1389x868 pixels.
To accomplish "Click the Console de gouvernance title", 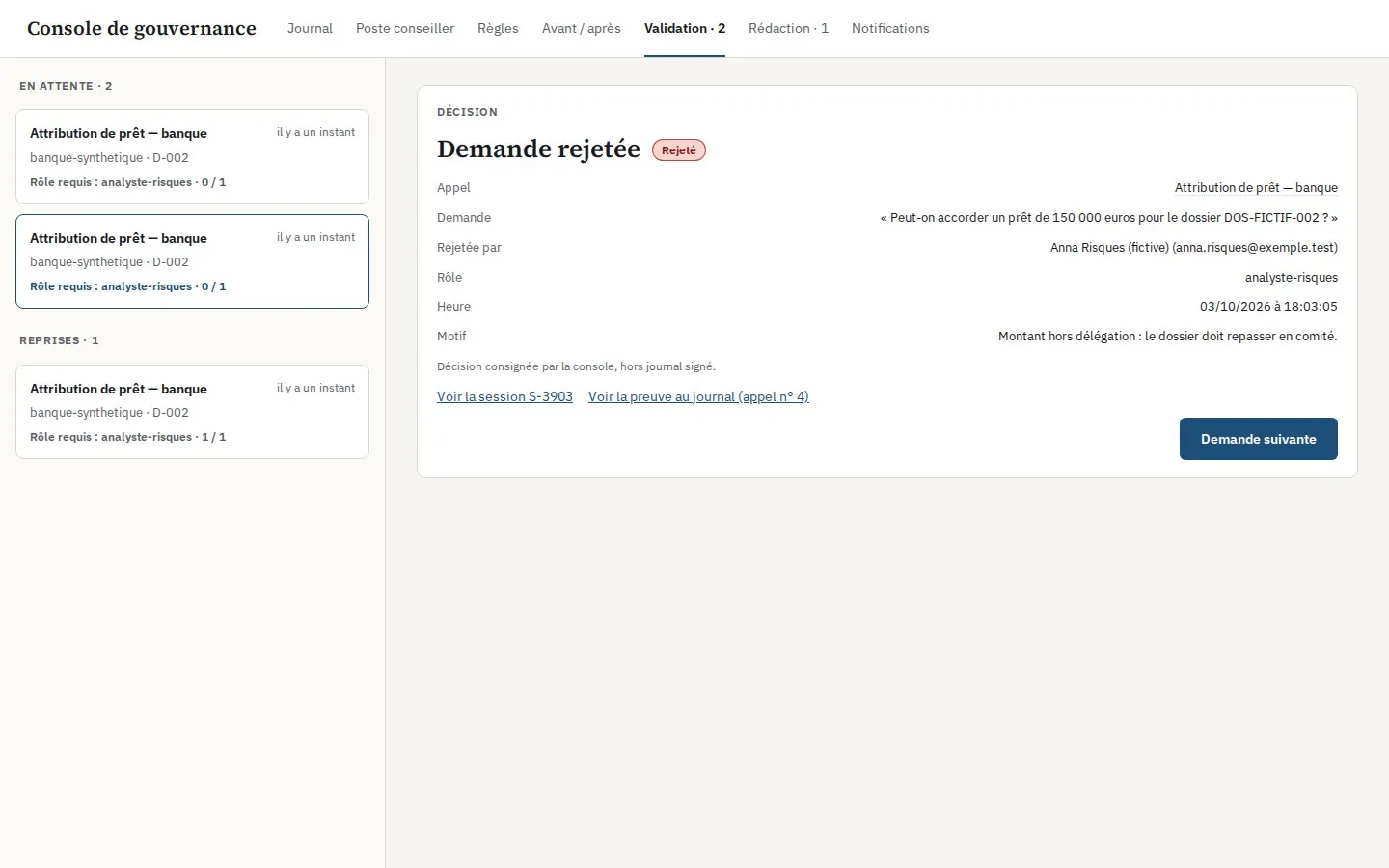I will tap(142, 28).
